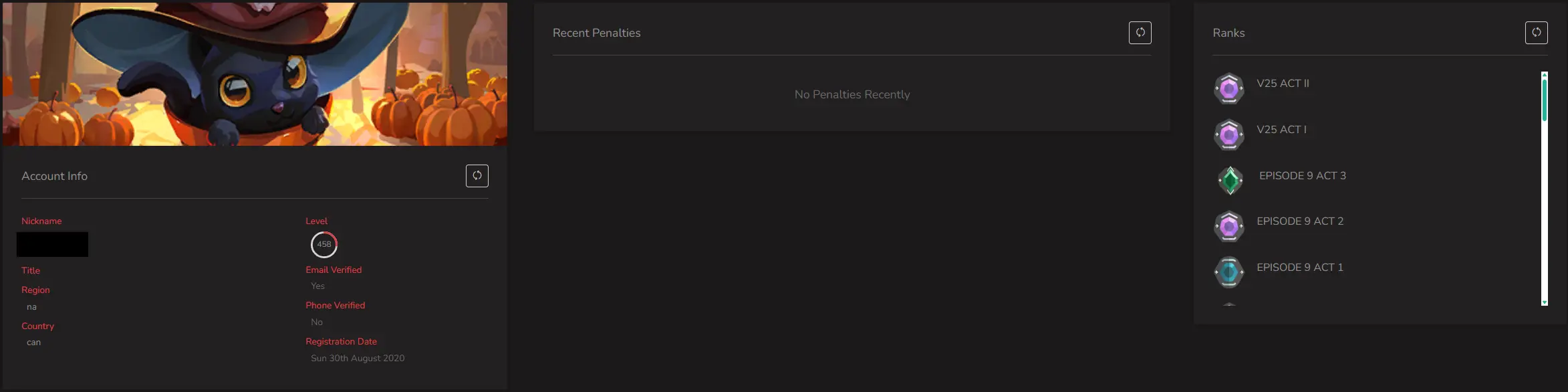This screenshot has width=1568, height=392.
Task: Select the blue Episode 9 Act 1 badge
Action: pos(1228,272)
